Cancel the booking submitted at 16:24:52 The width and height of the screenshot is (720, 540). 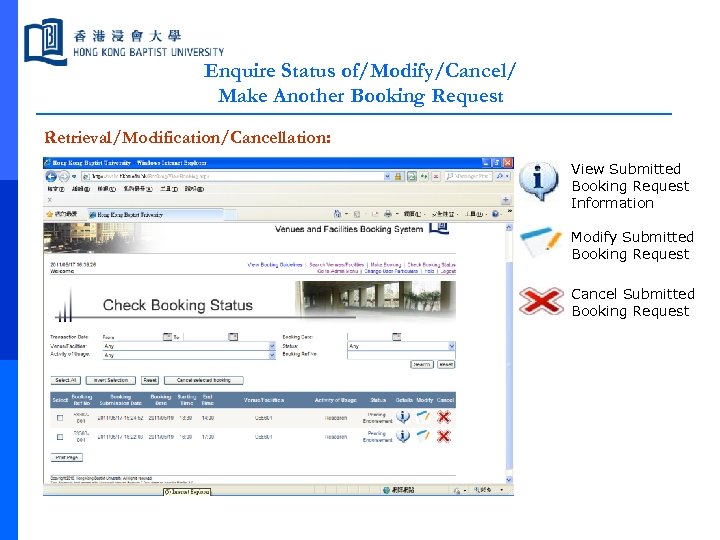(x=444, y=417)
